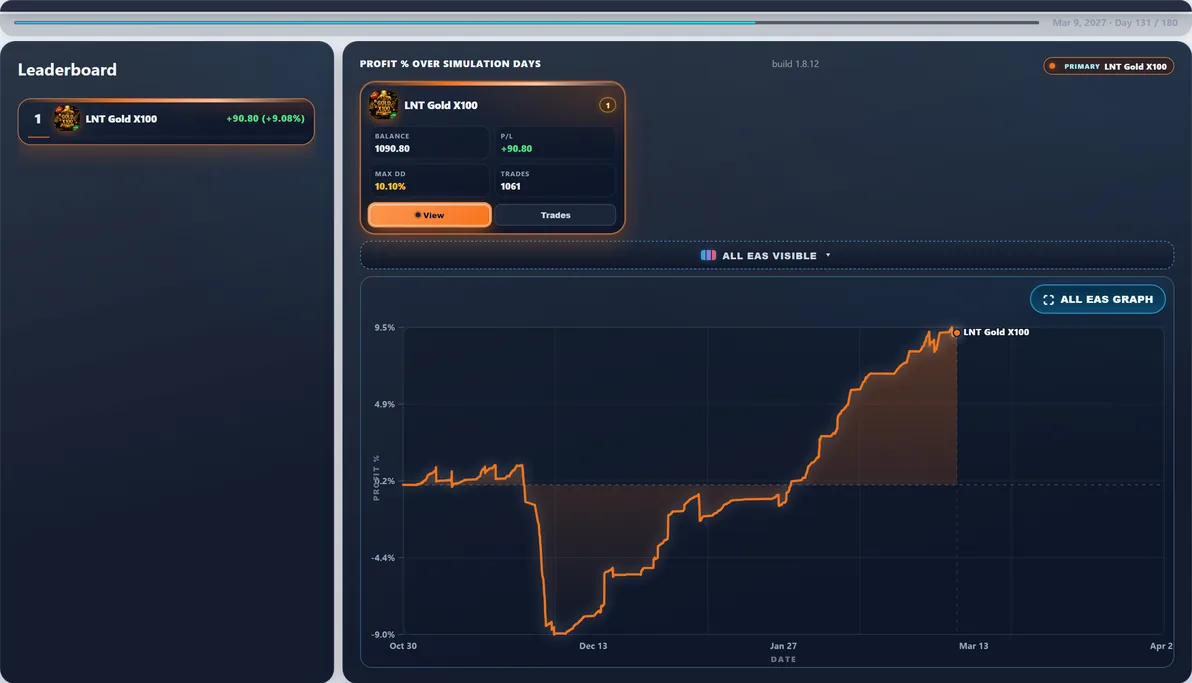Click the build 1.8.12 text
Image resolution: width=1192 pixels, height=683 pixels.
[795, 64]
